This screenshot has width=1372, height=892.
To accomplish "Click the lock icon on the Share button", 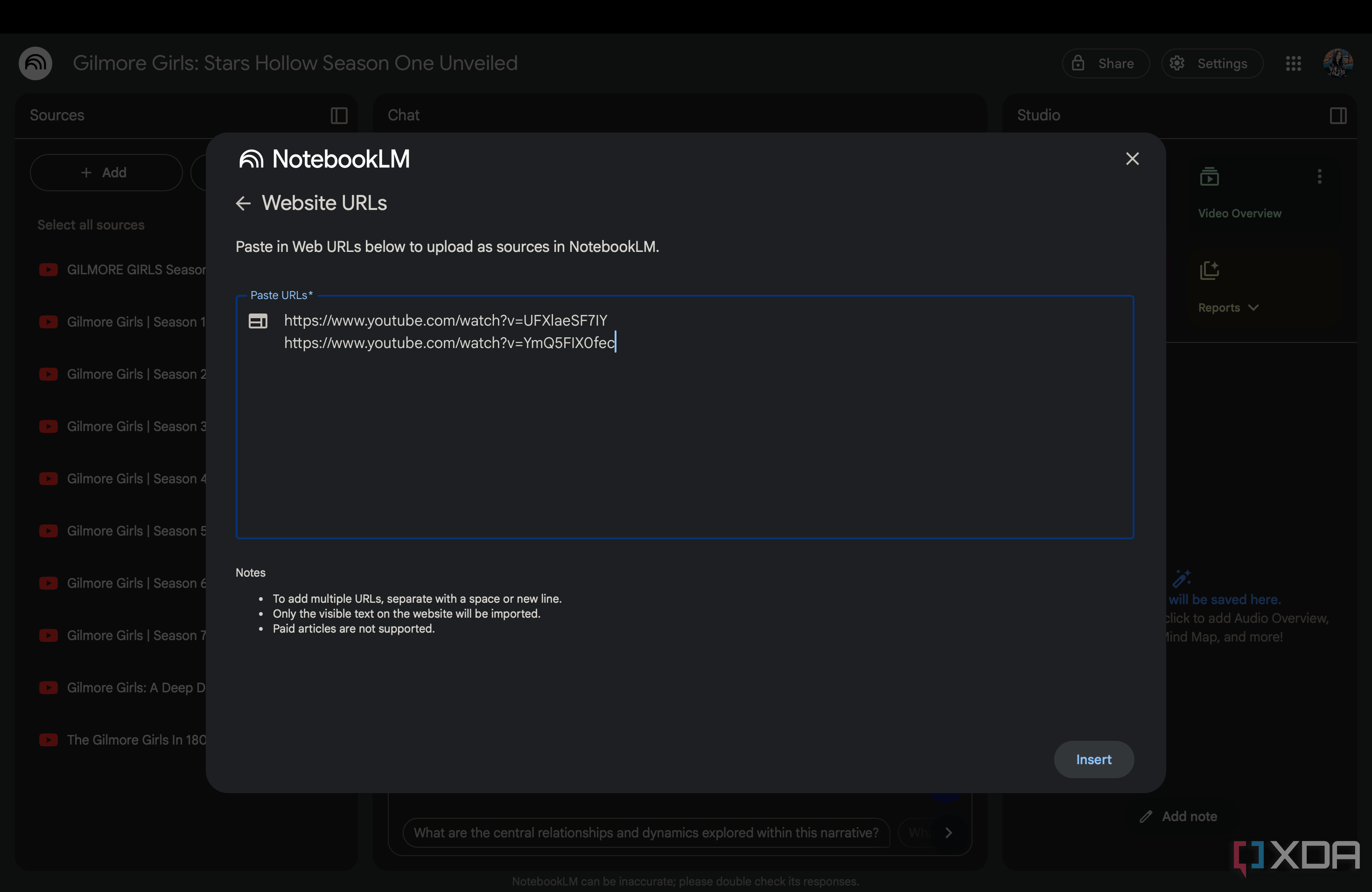I will (1078, 63).
